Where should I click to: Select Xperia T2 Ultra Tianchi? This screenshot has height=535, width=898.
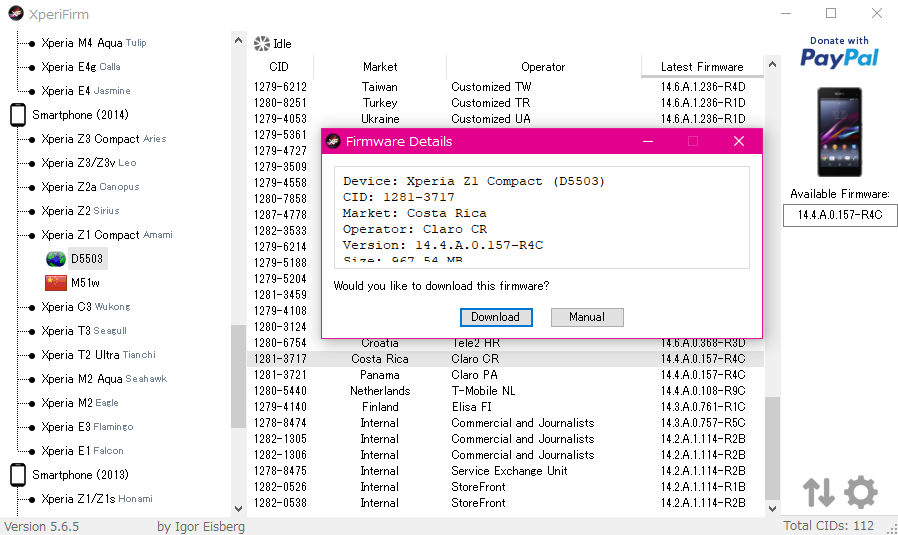pyautogui.click(x=99, y=355)
